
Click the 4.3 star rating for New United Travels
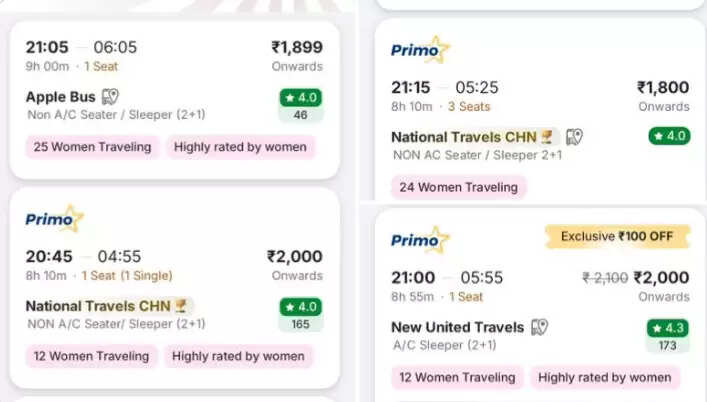(x=667, y=328)
